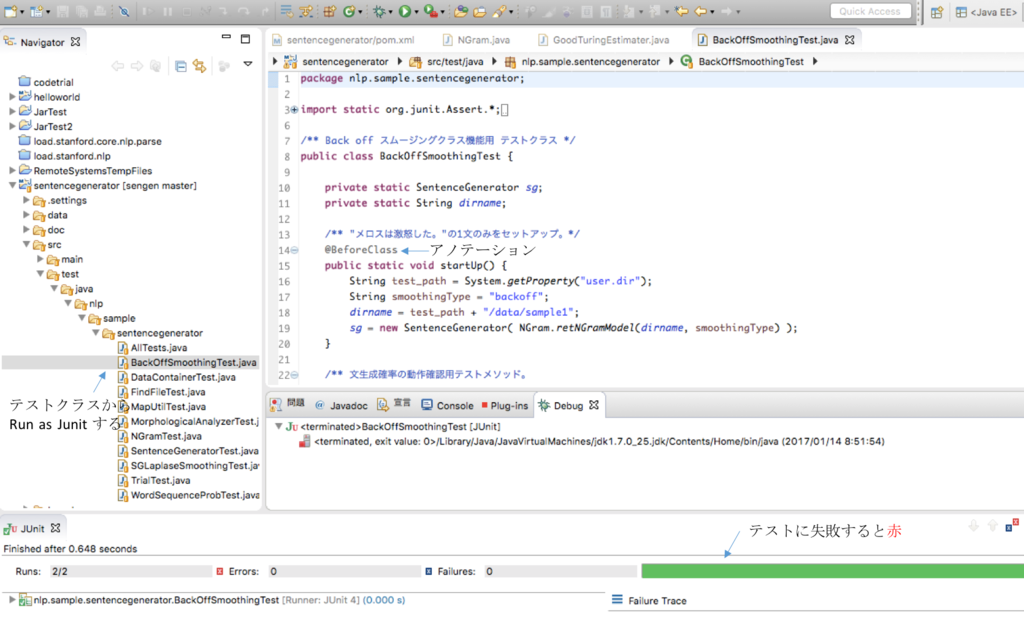Select load.stanford.nlp project
The width and height of the screenshot is (1024, 632).
(x=72, y=156)
